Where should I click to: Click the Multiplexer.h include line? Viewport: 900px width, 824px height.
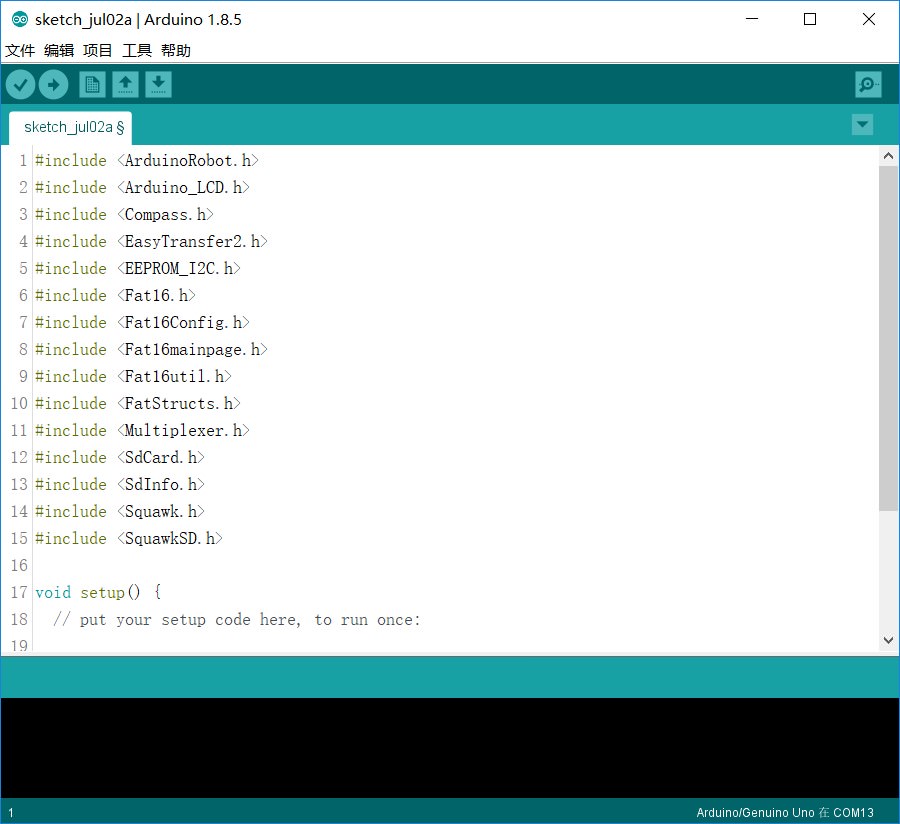(142, 430)
